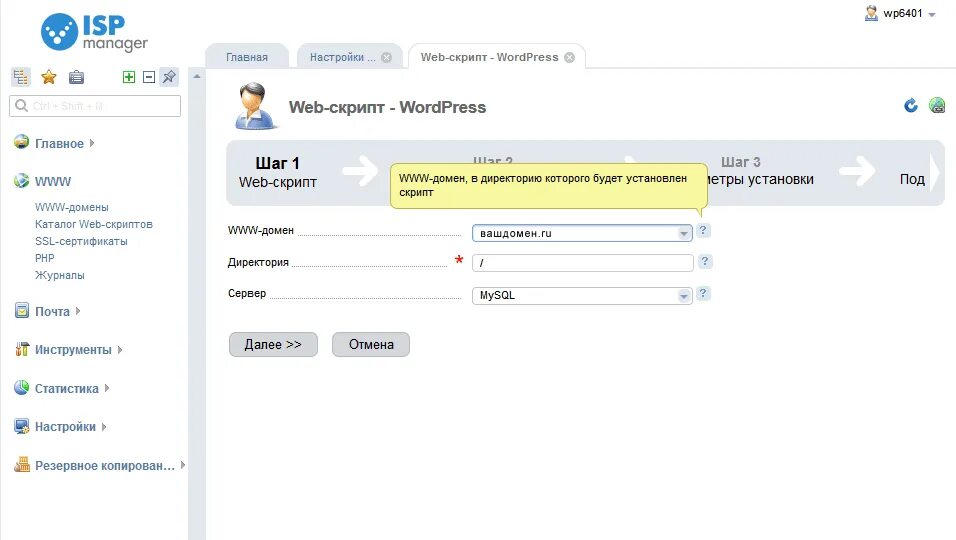Click the menu search field

point(95,106)
